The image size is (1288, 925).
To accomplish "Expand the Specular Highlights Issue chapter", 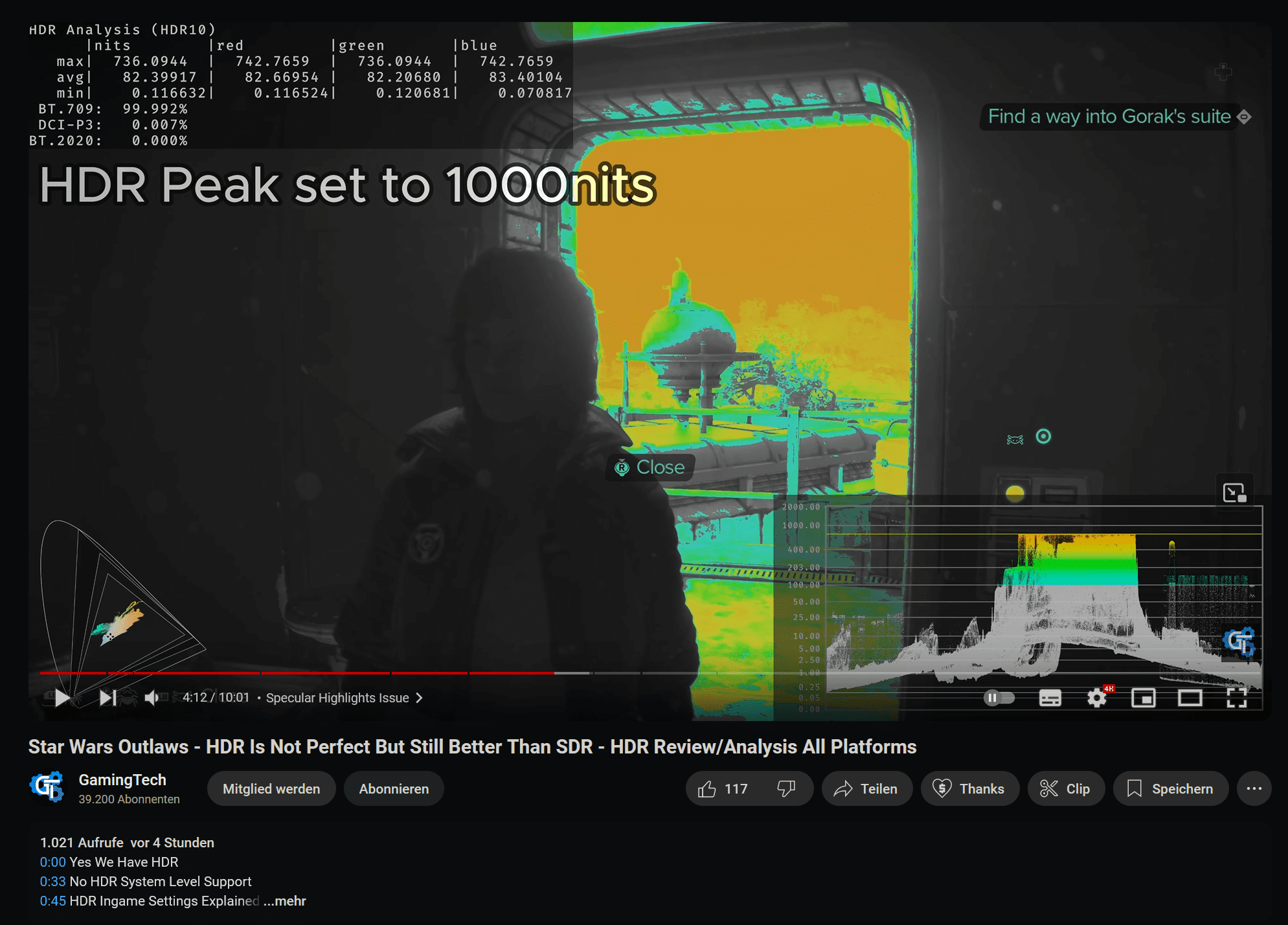I will [345, 698].
